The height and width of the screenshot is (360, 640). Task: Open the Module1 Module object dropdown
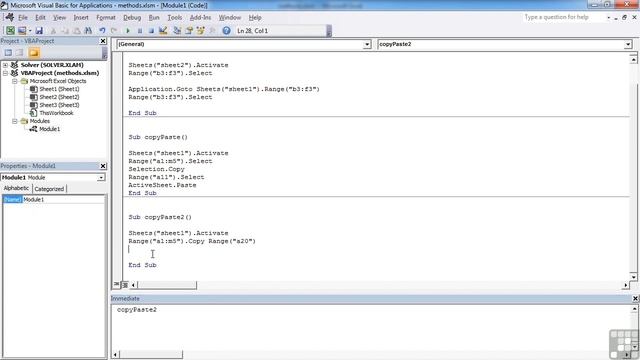(x=101, y=178)
